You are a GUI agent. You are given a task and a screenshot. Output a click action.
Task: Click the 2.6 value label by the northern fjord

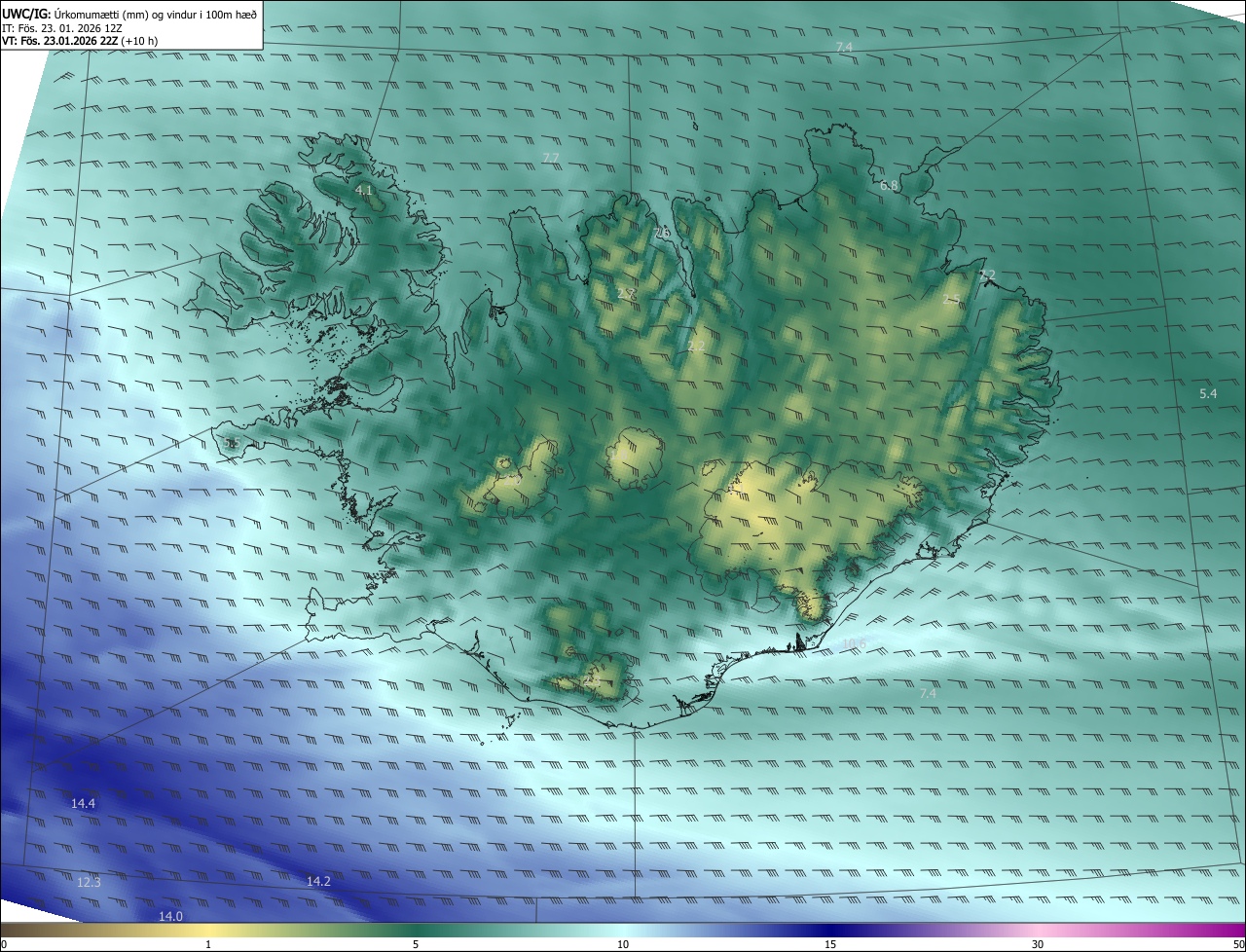click(663, 233)
